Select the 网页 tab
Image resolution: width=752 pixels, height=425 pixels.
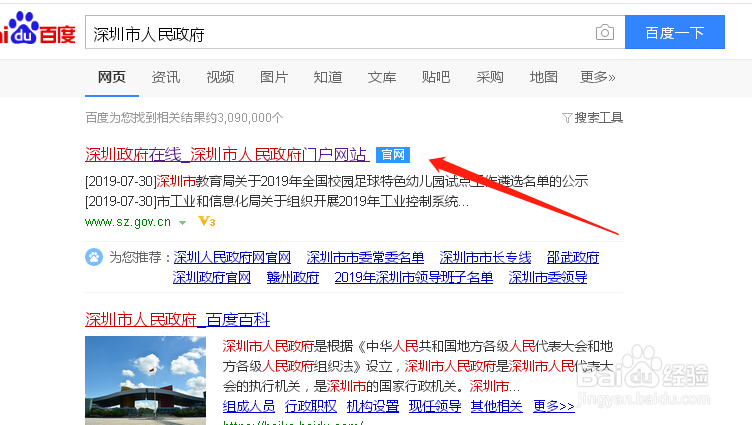112,77
